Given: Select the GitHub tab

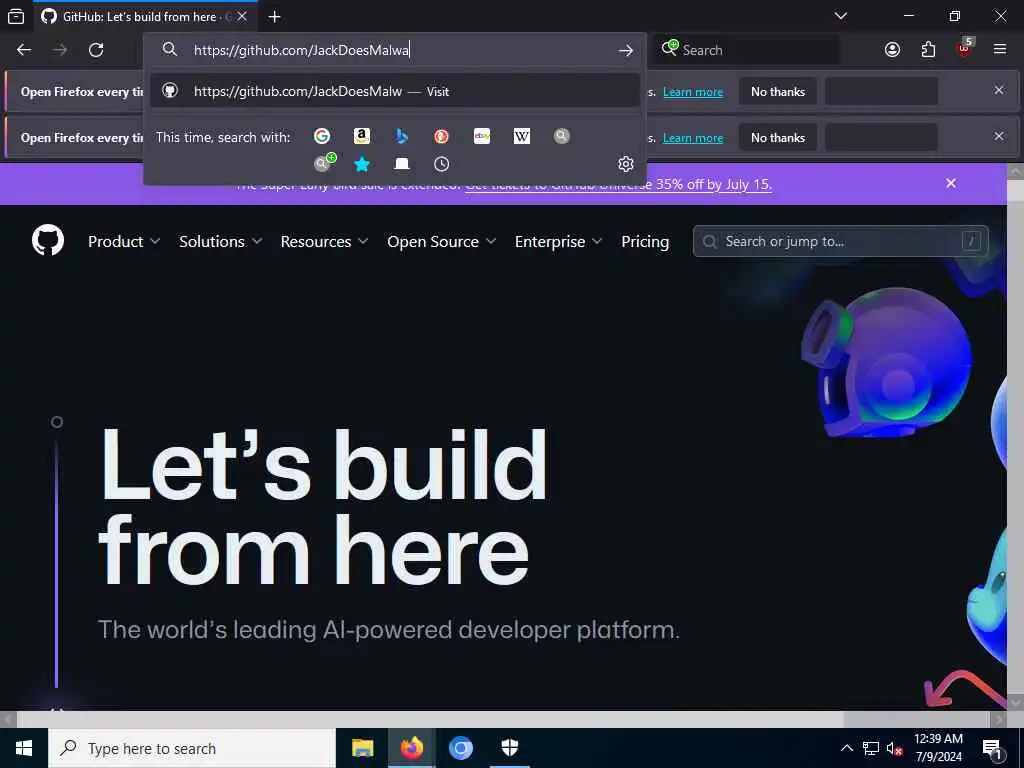Looking at the screenshot, I should click(137, 16).
